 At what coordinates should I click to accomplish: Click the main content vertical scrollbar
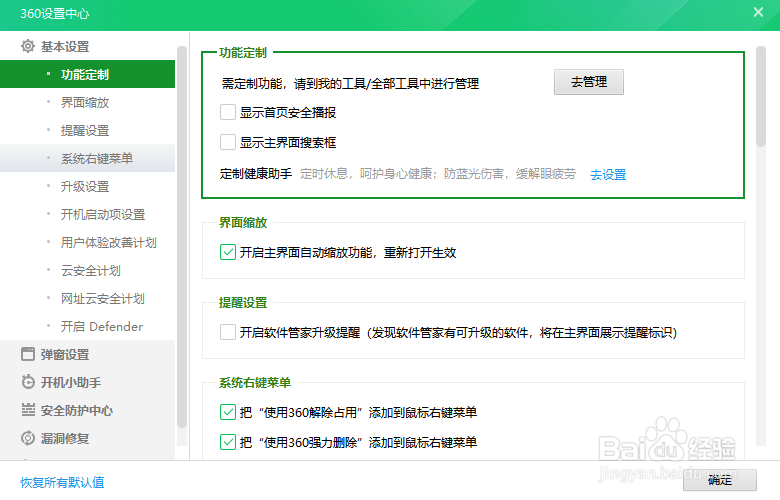(761, 97)
